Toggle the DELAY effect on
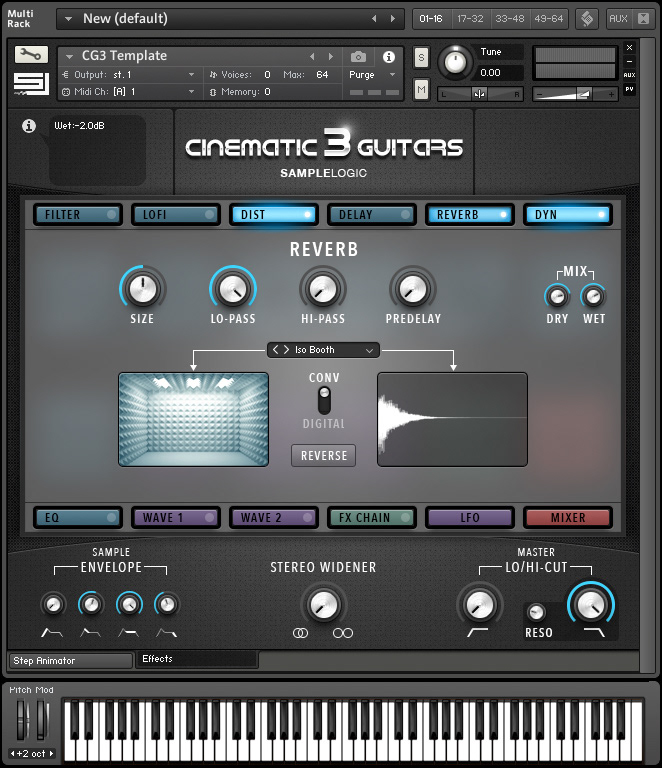Screen dimensions: 662x768 (372, 215)
